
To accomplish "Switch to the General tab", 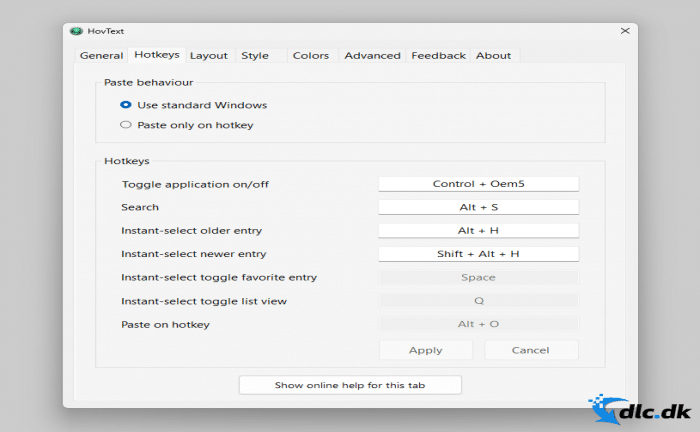I will click(x=101, y=55).
